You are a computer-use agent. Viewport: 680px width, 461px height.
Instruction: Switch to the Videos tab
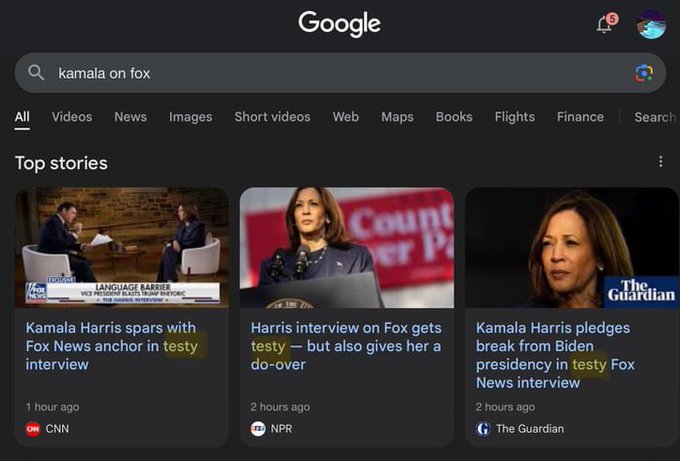72,117
